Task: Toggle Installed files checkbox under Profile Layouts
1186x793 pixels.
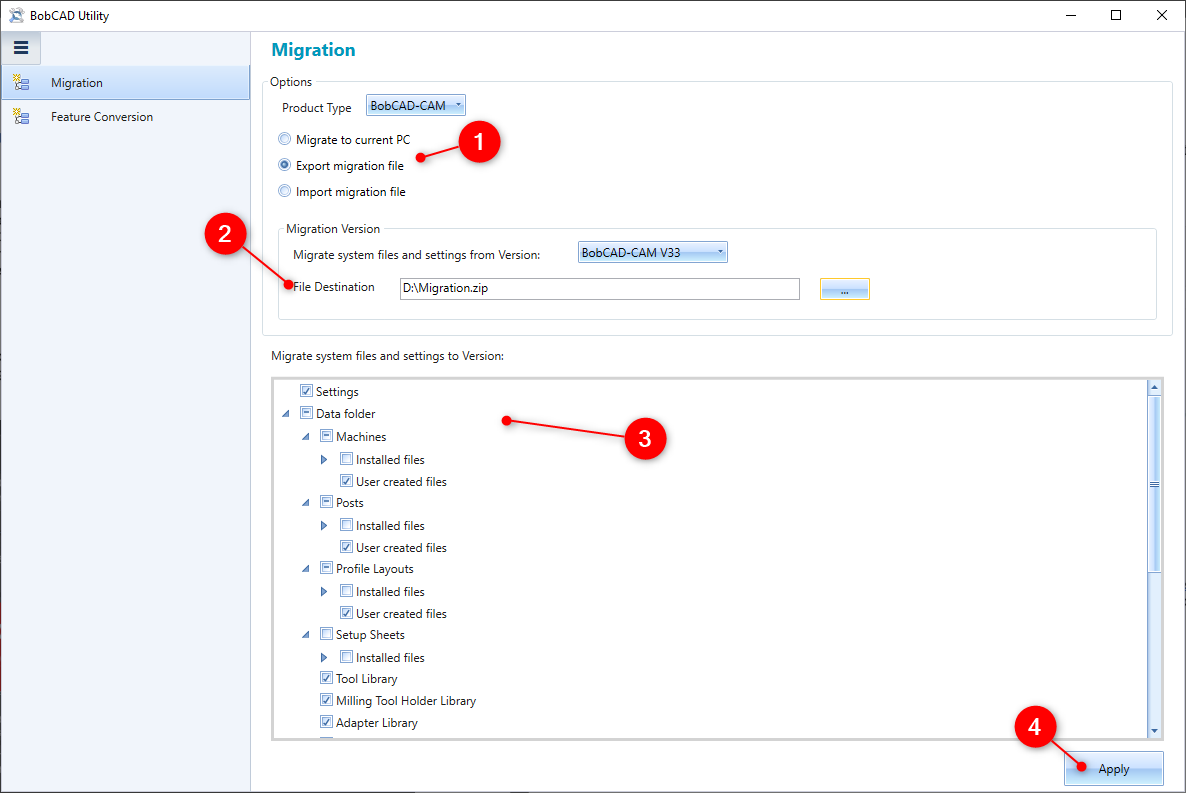Action: 346,590
